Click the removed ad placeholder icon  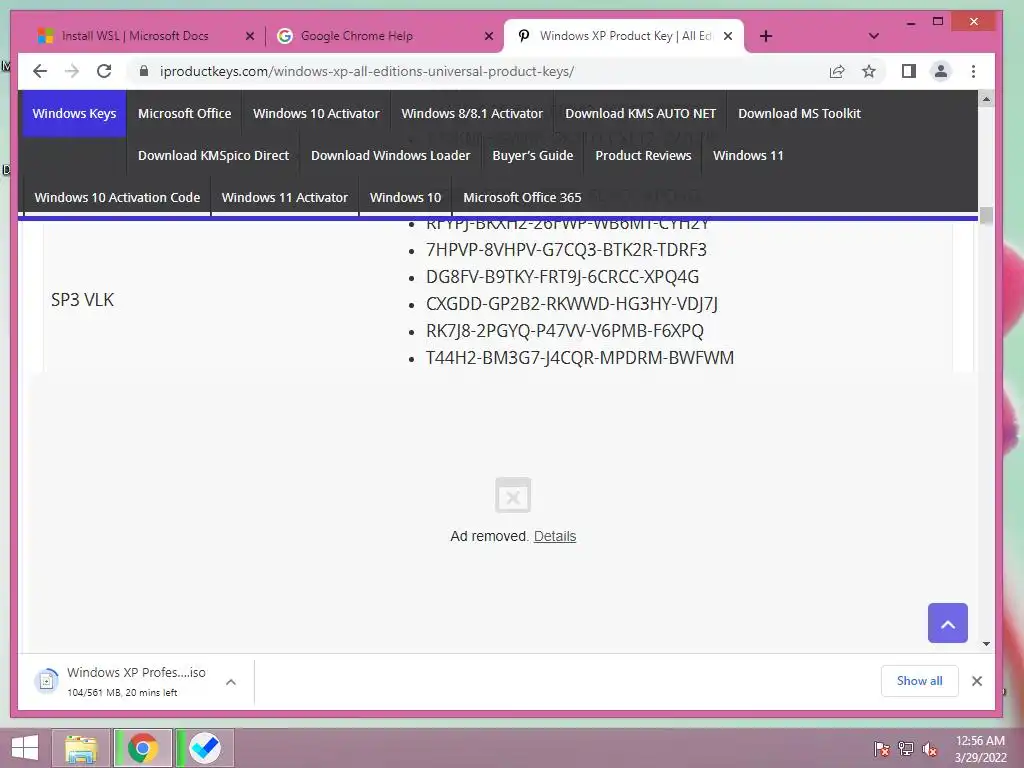pyautogui.click(x=513, y=496)
